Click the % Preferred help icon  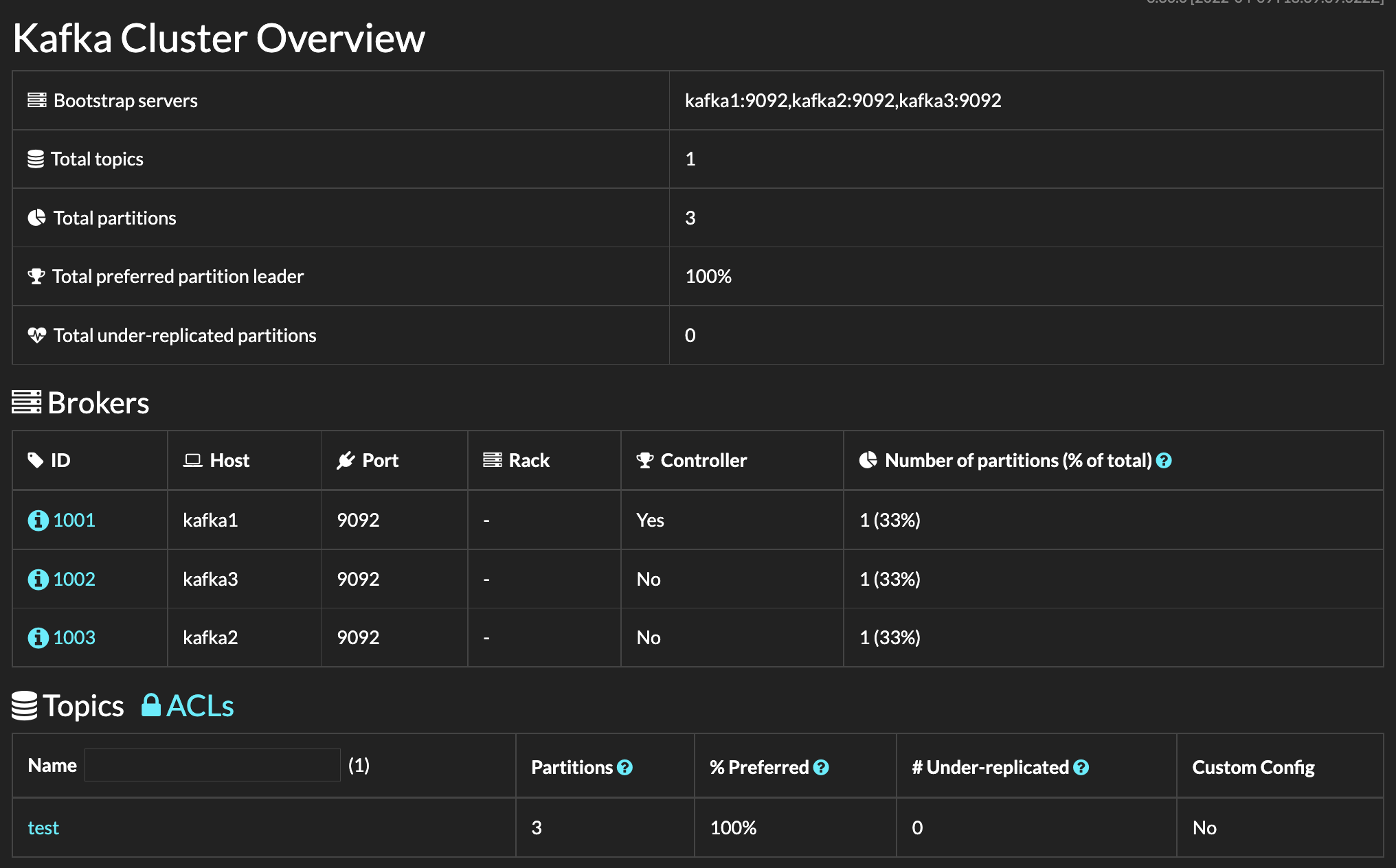click(821, 768)
